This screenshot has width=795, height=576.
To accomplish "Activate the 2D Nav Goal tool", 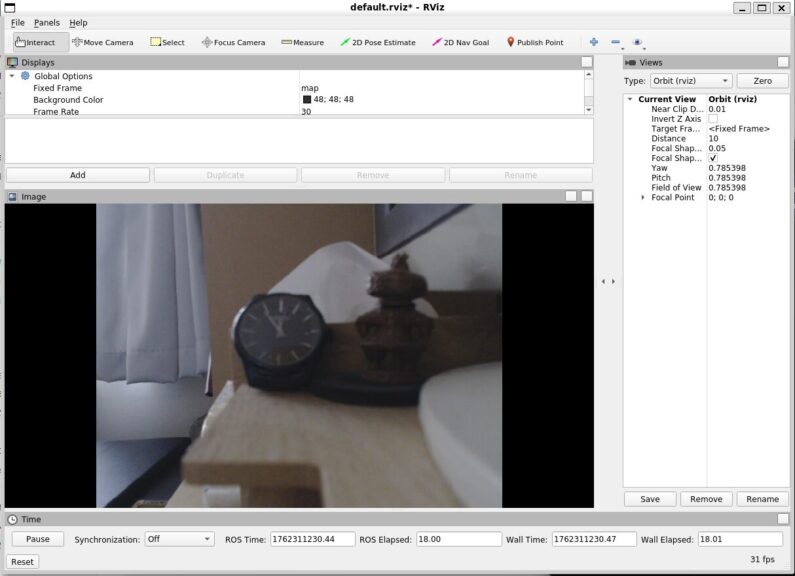I will point(460,42).
